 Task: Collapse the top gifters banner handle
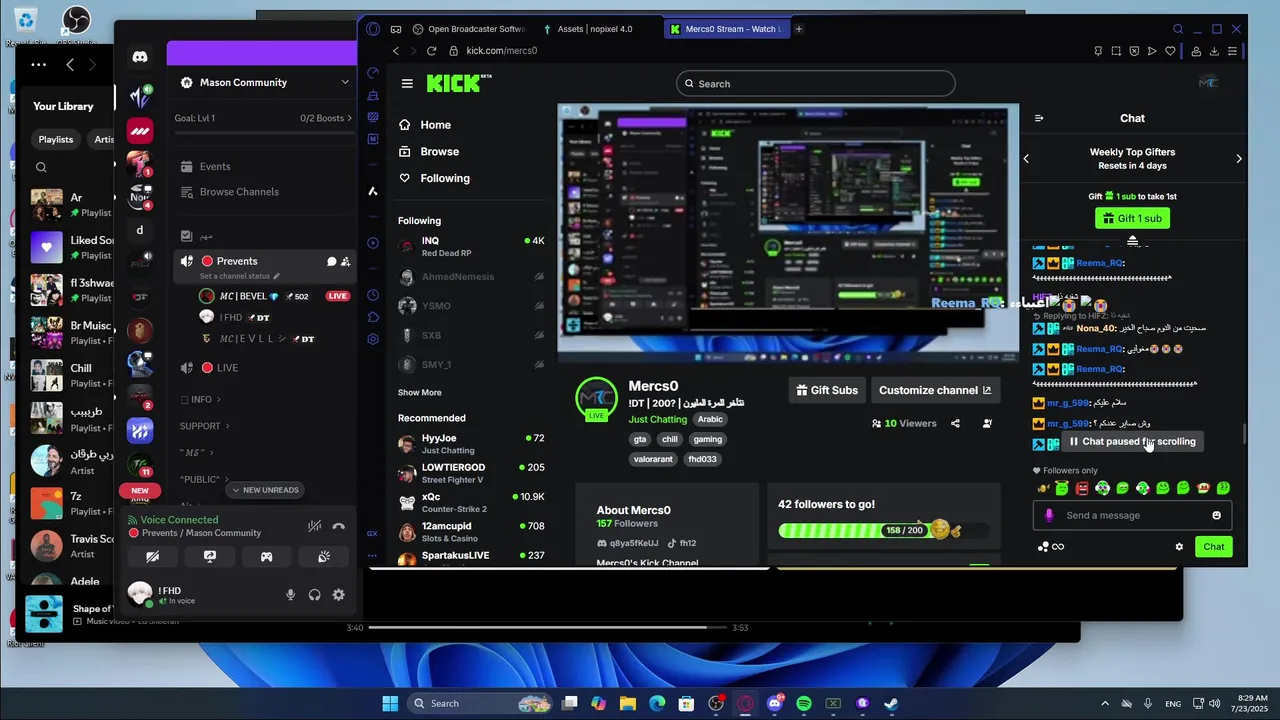[1132, 241]
